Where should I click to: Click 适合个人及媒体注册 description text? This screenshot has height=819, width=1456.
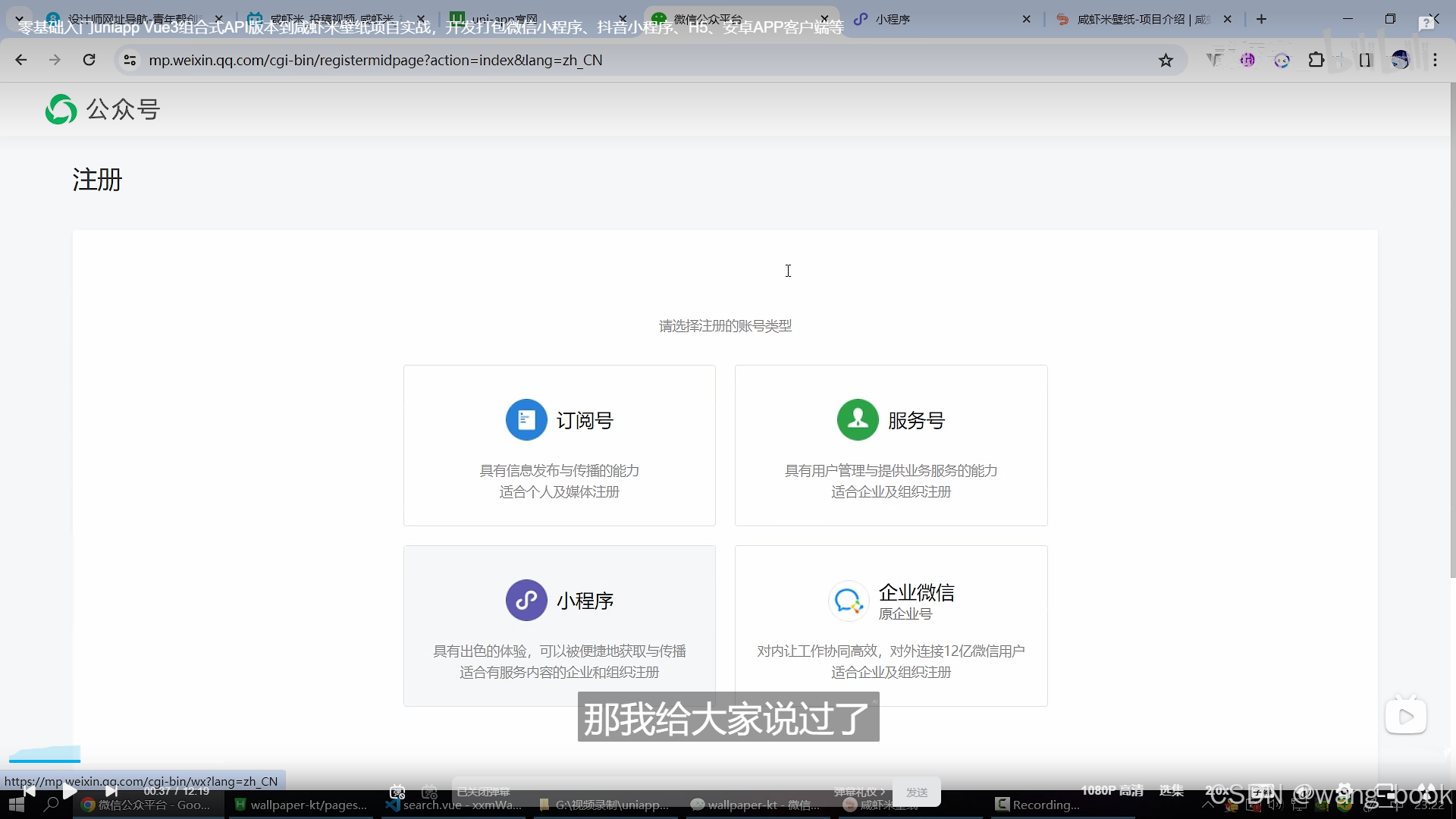point(559,492)
